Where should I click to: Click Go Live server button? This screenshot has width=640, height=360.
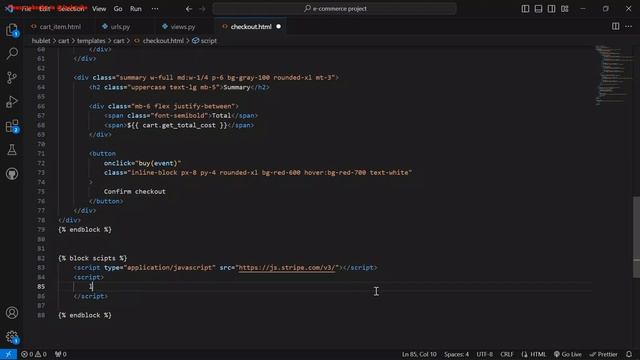(x=568, y=354)
